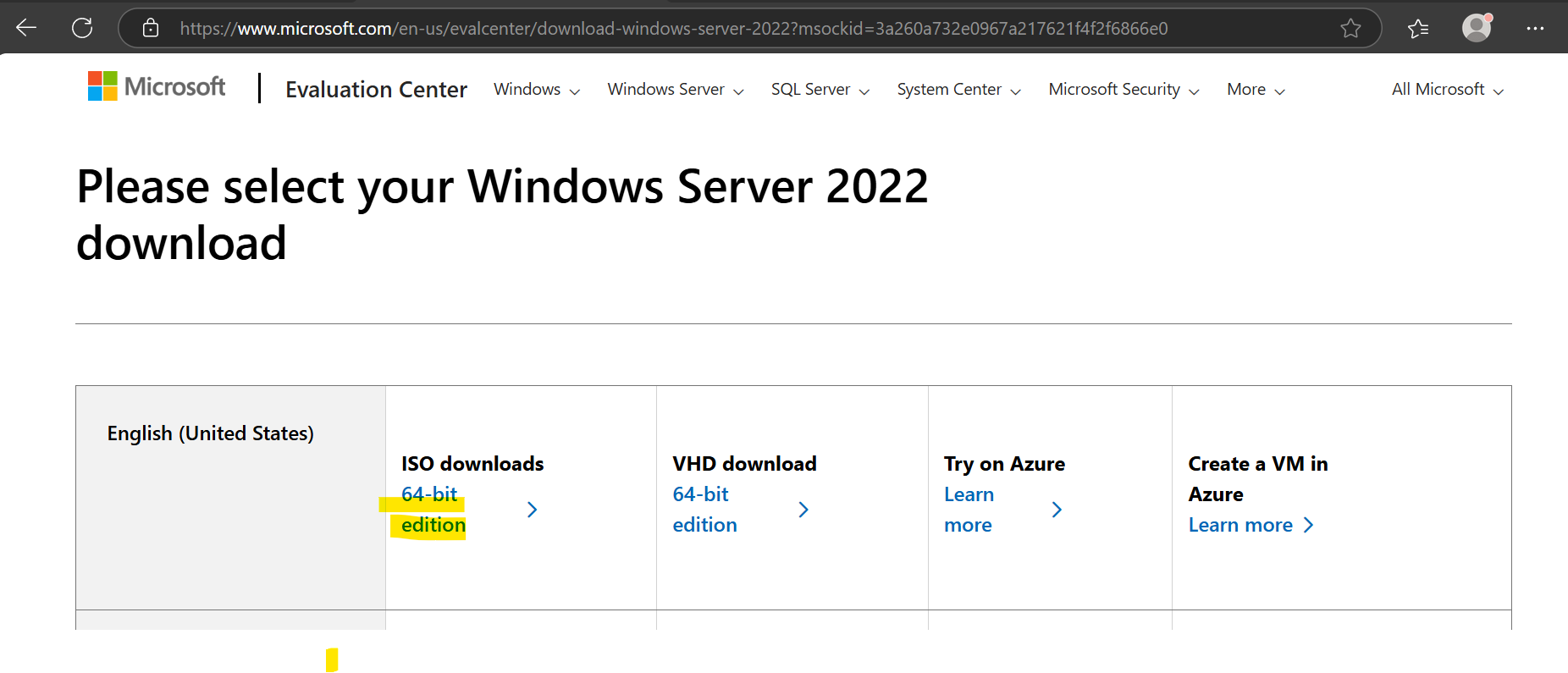Download the VHD 64-bit edition
Viewport: 1568px width, 673px height.
(704, 510)
